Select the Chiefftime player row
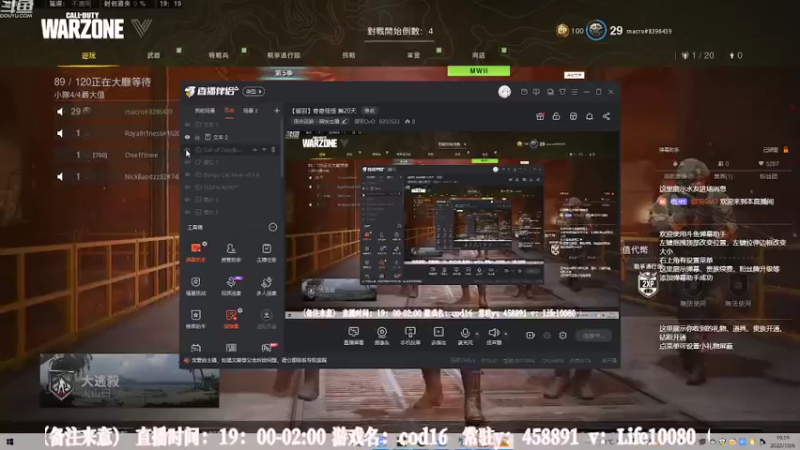 point(117,155)
